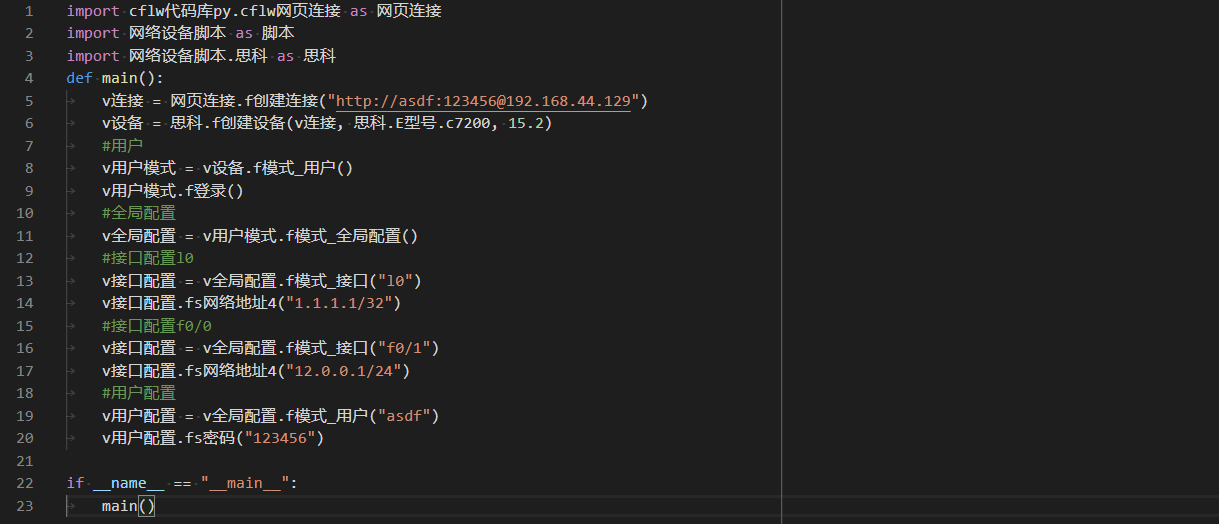Click the comment '#用户配置' on line 18

(x=139, y=393)
